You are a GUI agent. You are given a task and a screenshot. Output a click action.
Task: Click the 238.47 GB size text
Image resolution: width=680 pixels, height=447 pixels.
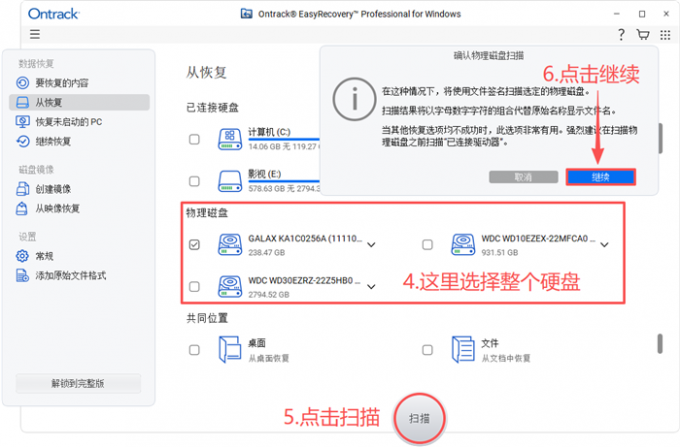tap(266, 252)
